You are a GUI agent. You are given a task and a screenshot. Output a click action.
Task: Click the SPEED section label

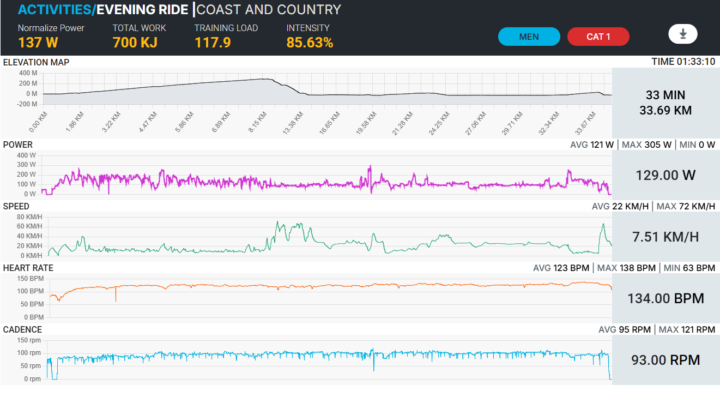[x=16, y=207]
